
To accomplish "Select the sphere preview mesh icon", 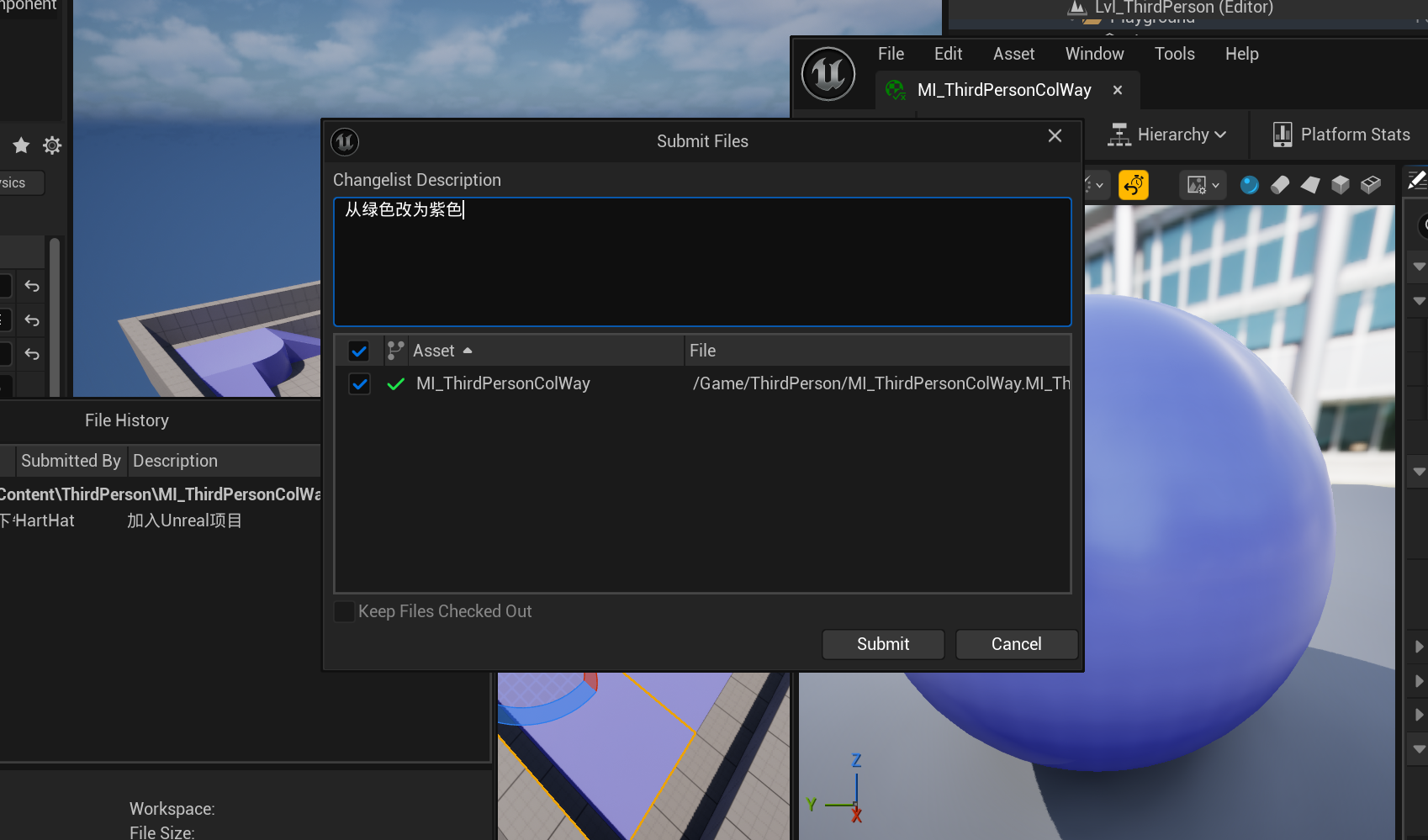I will (x=1249, y=185).
